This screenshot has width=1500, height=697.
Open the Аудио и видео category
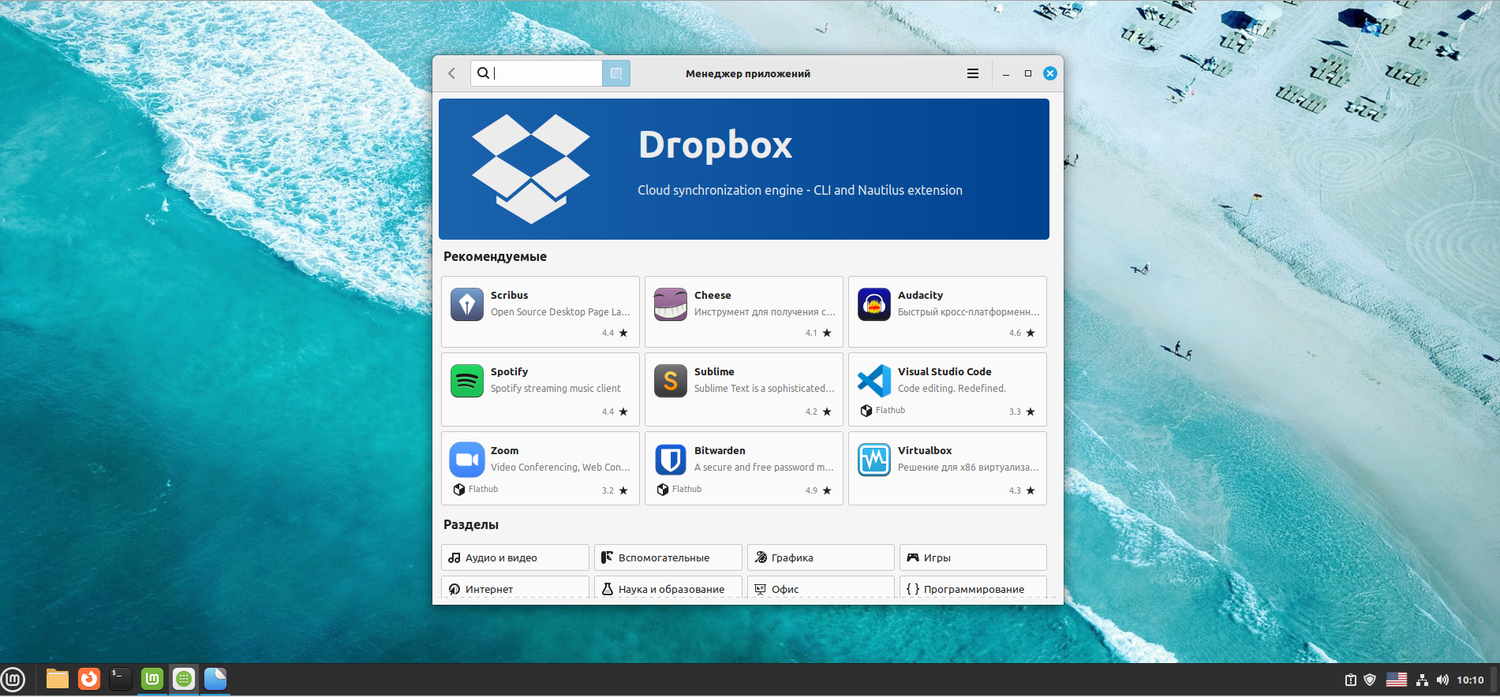coord(515,557)
